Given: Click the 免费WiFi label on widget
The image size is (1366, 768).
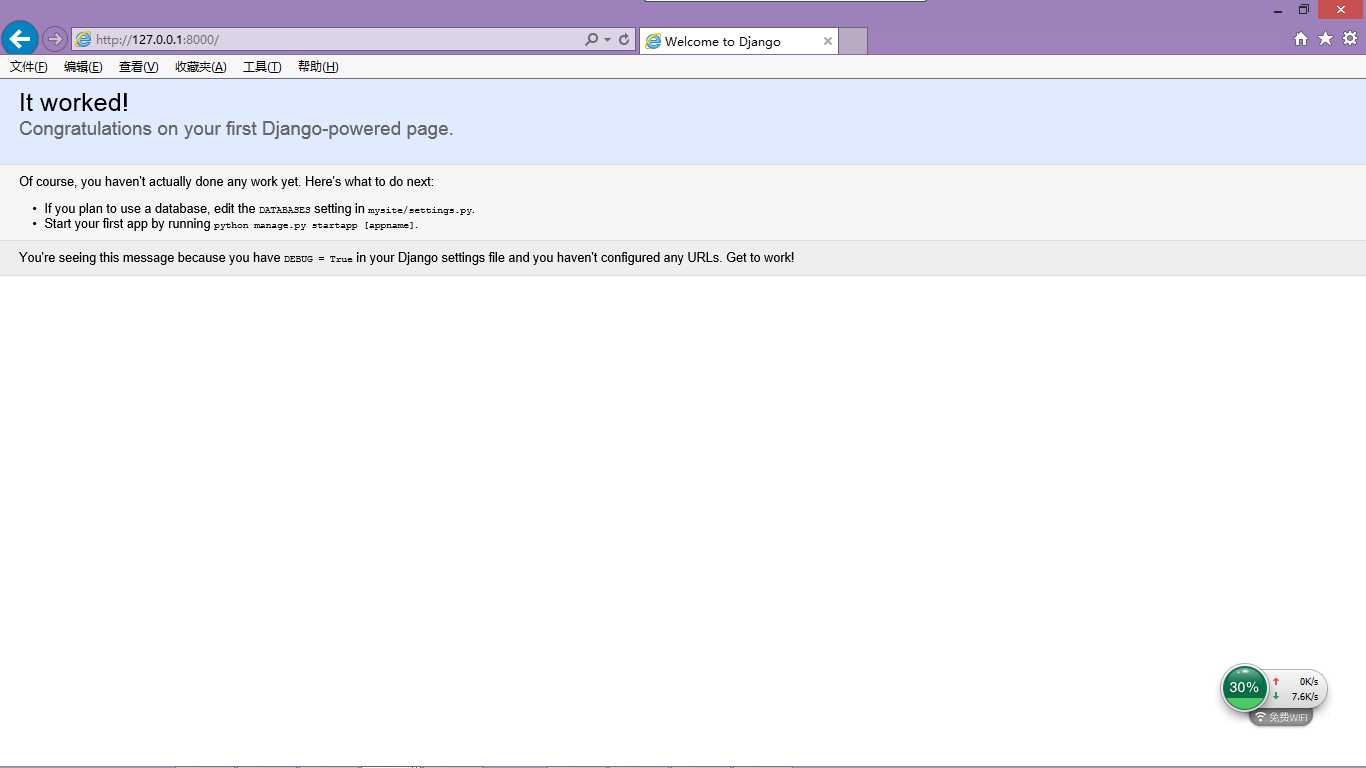Looking at the screenshot, I should click(1281, 717).
